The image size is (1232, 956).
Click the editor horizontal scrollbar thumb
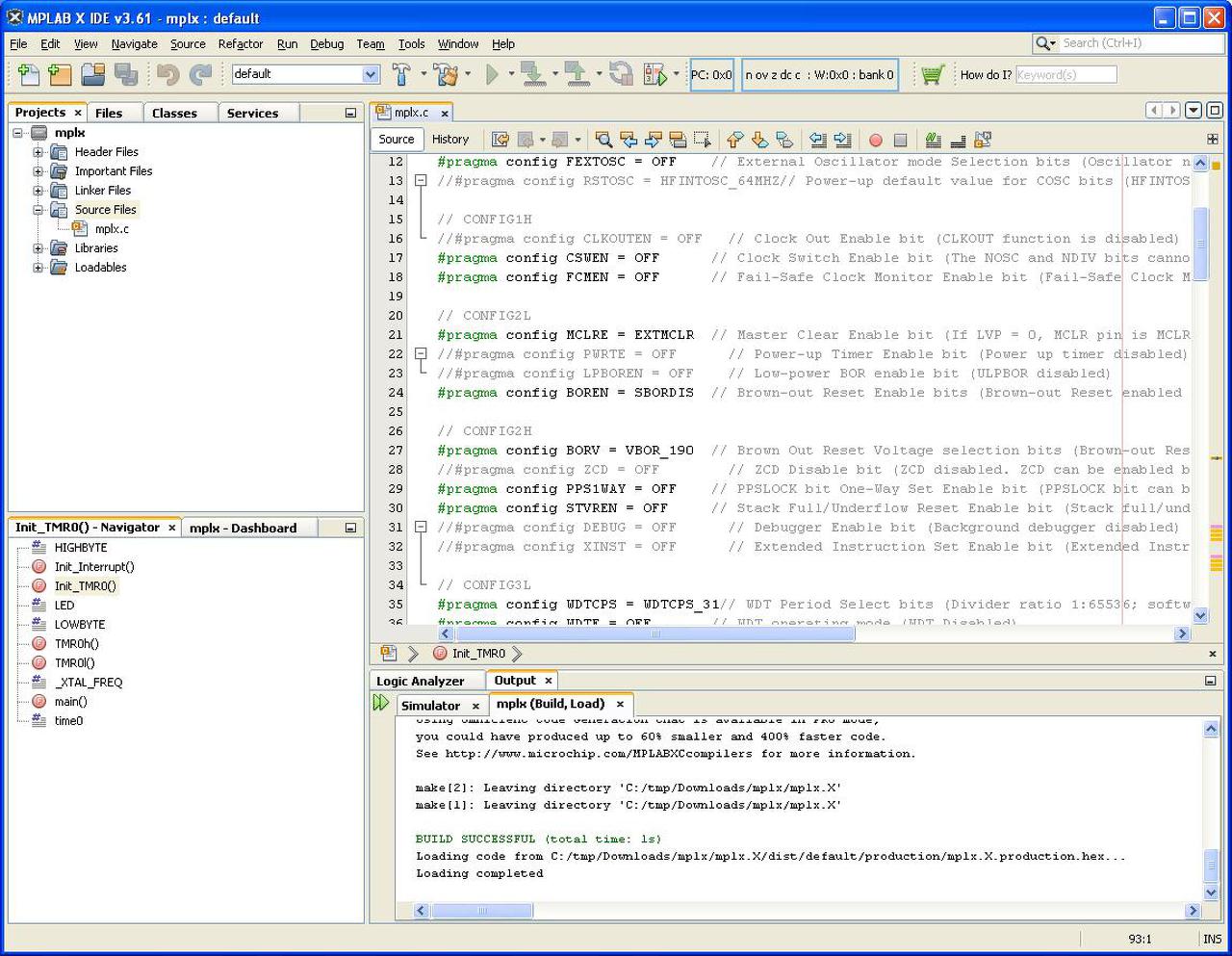pyautogui.click(x=656, y=633)
